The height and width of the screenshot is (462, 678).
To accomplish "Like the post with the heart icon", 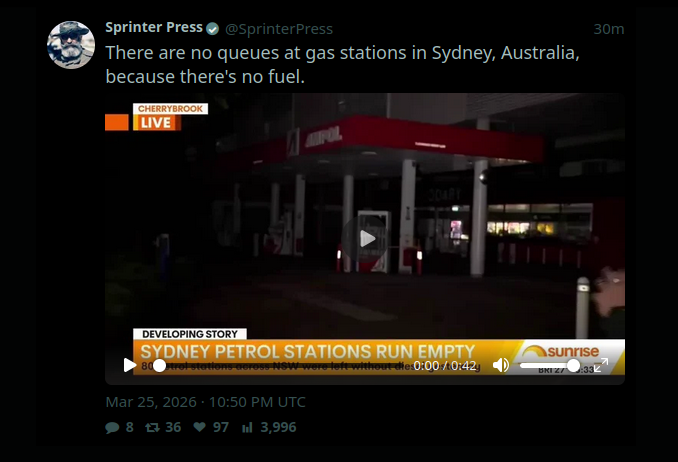I will pos(199,427).
